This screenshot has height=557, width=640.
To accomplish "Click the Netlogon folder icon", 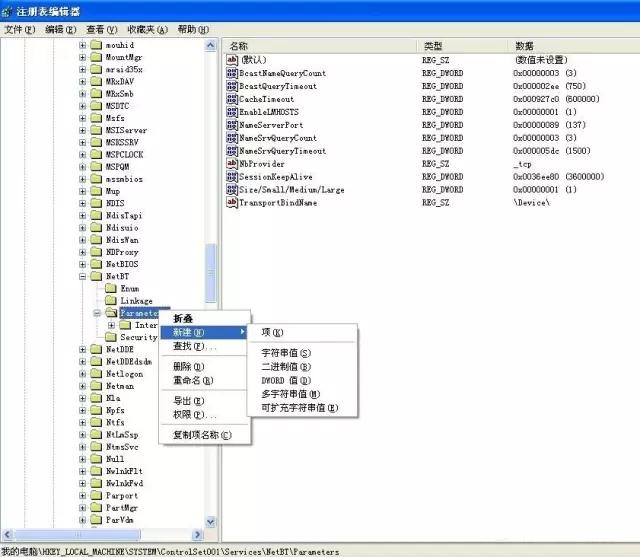I will [x=96, y=373].
